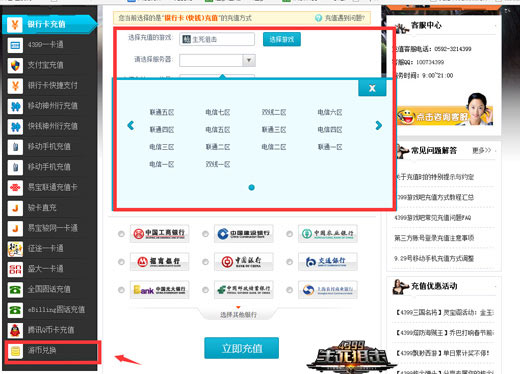Choose server 联通二区
This screenshot has height=374, width=520.
(218, 147)
